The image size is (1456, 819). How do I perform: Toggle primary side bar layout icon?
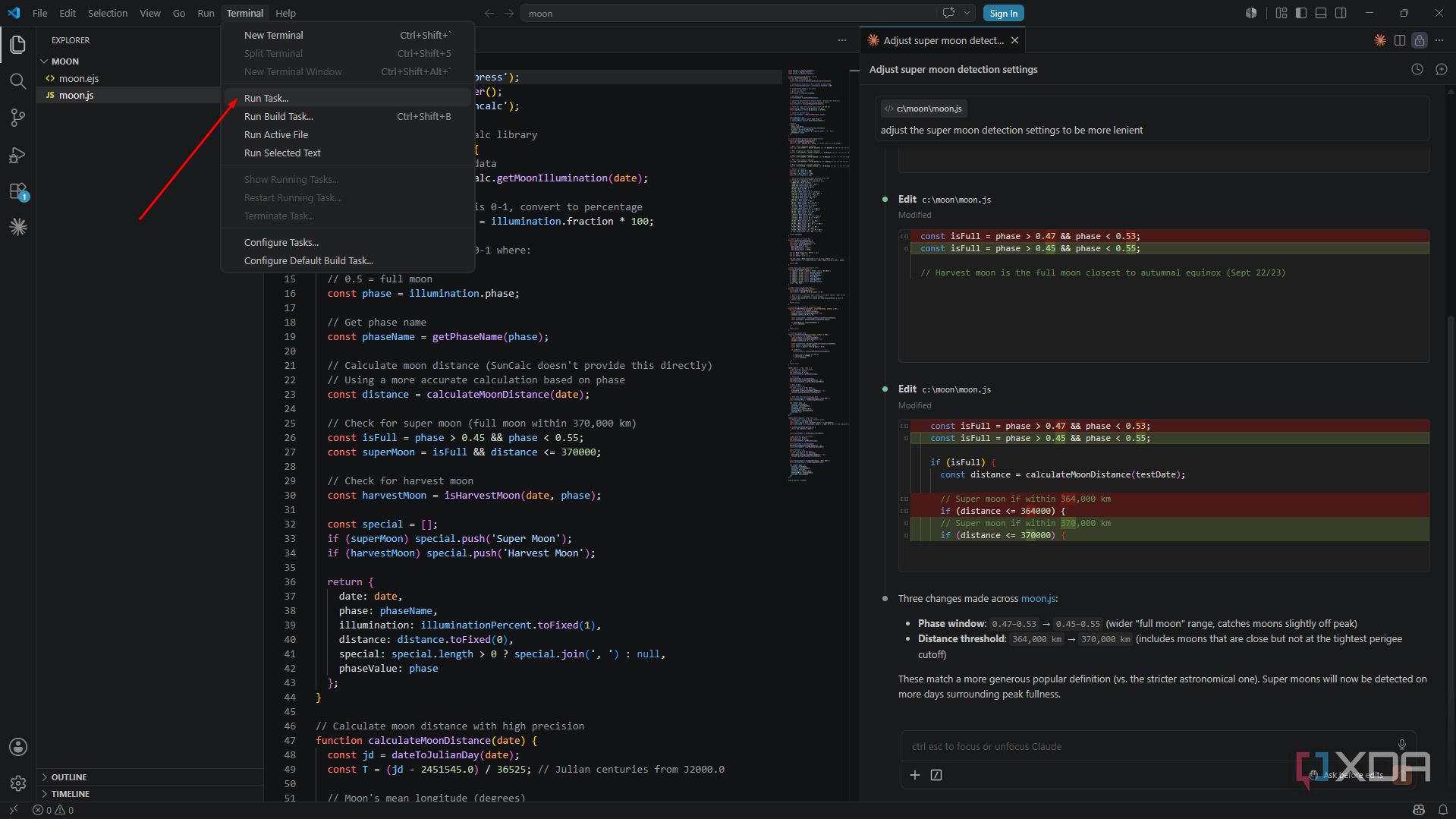coord(1301,13)
